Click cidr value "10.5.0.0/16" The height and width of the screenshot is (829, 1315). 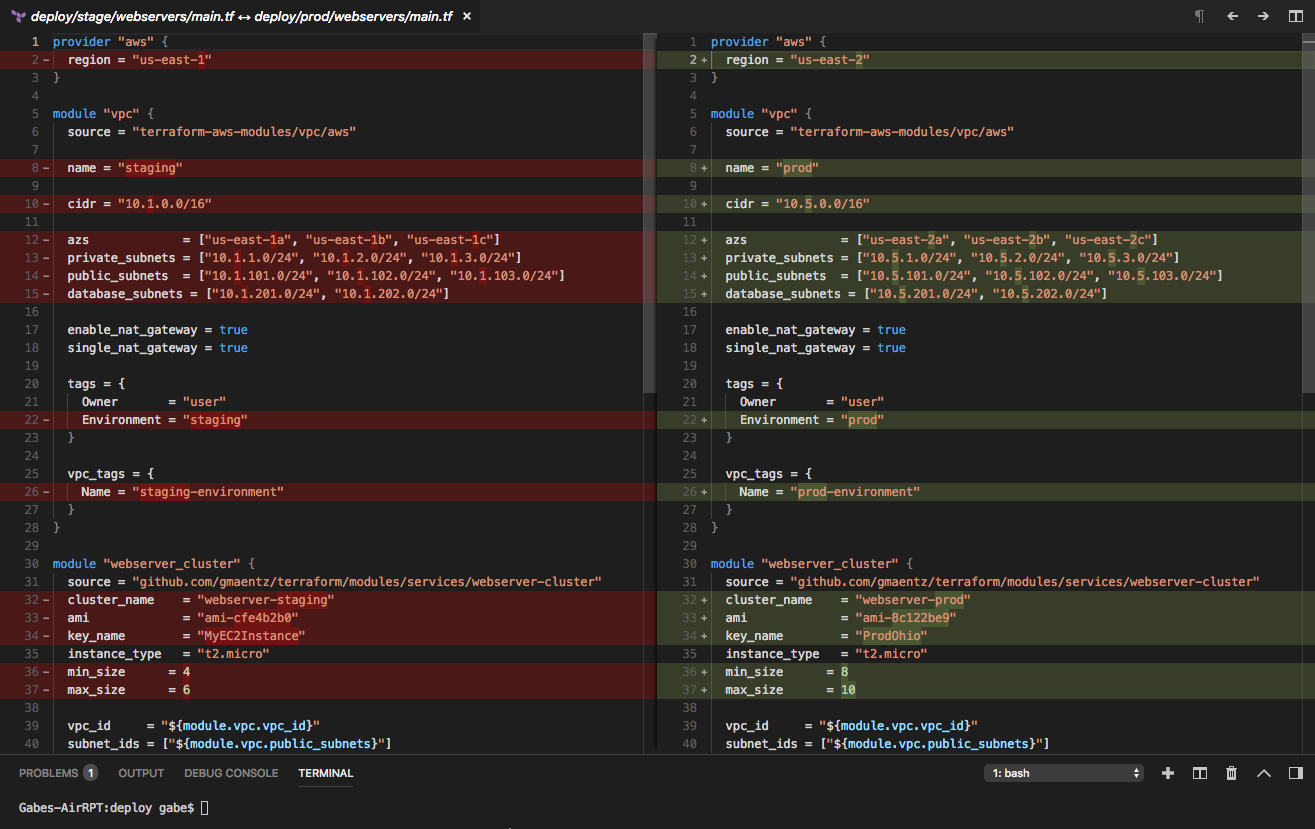(823, 204)
